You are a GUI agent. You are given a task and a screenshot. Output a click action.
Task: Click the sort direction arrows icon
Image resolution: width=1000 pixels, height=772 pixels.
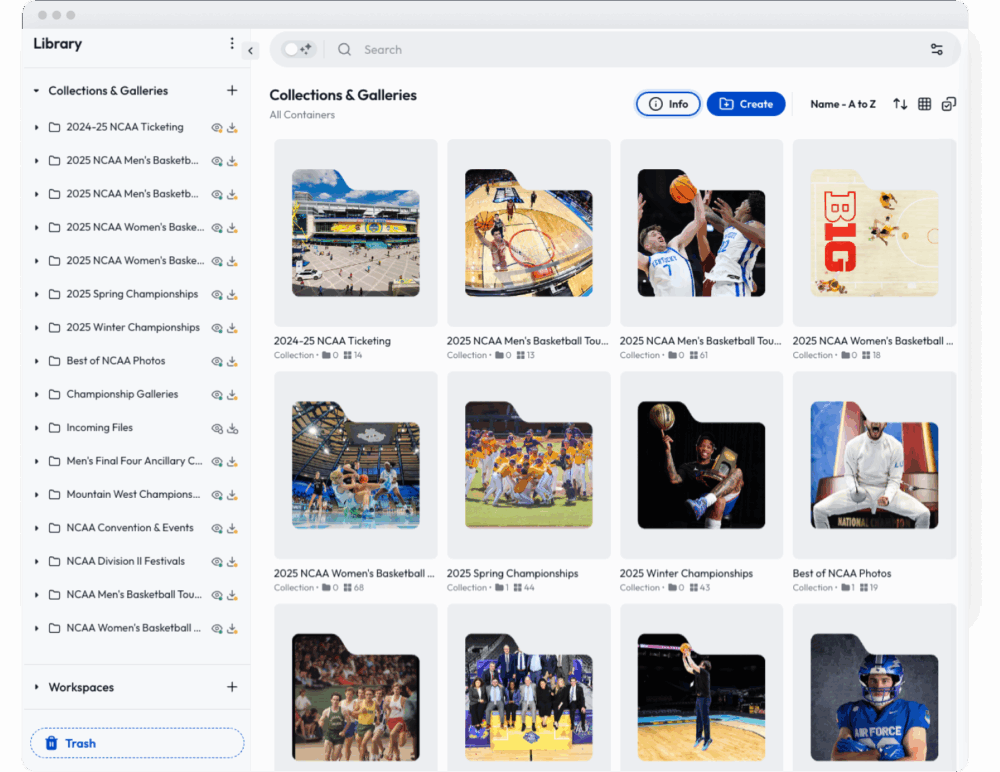click(x=900, y=103)
